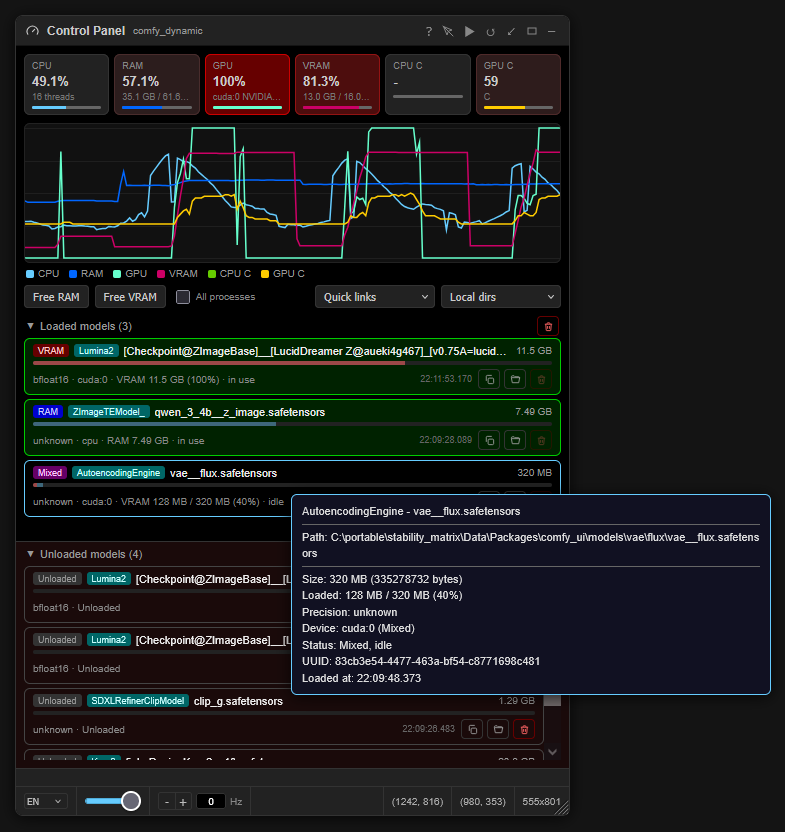Toggle VRAM series in chart legend
Screen dimensions: 785x832
click(177, 274)
